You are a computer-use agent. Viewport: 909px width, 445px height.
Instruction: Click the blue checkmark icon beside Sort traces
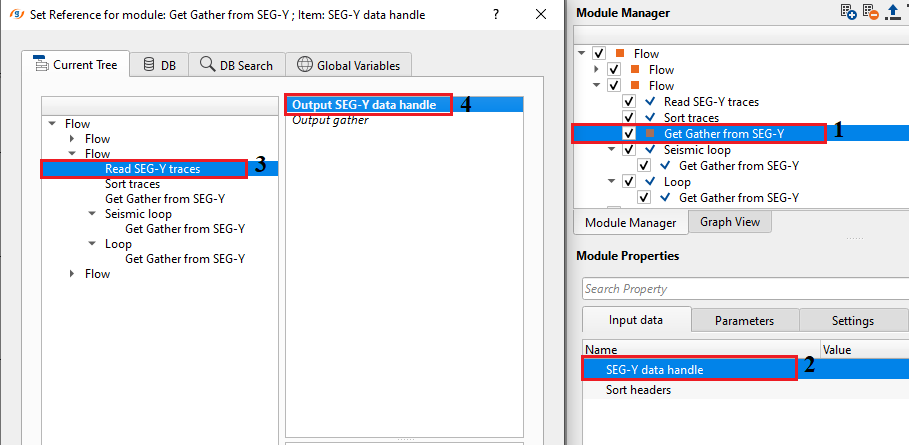651,118
